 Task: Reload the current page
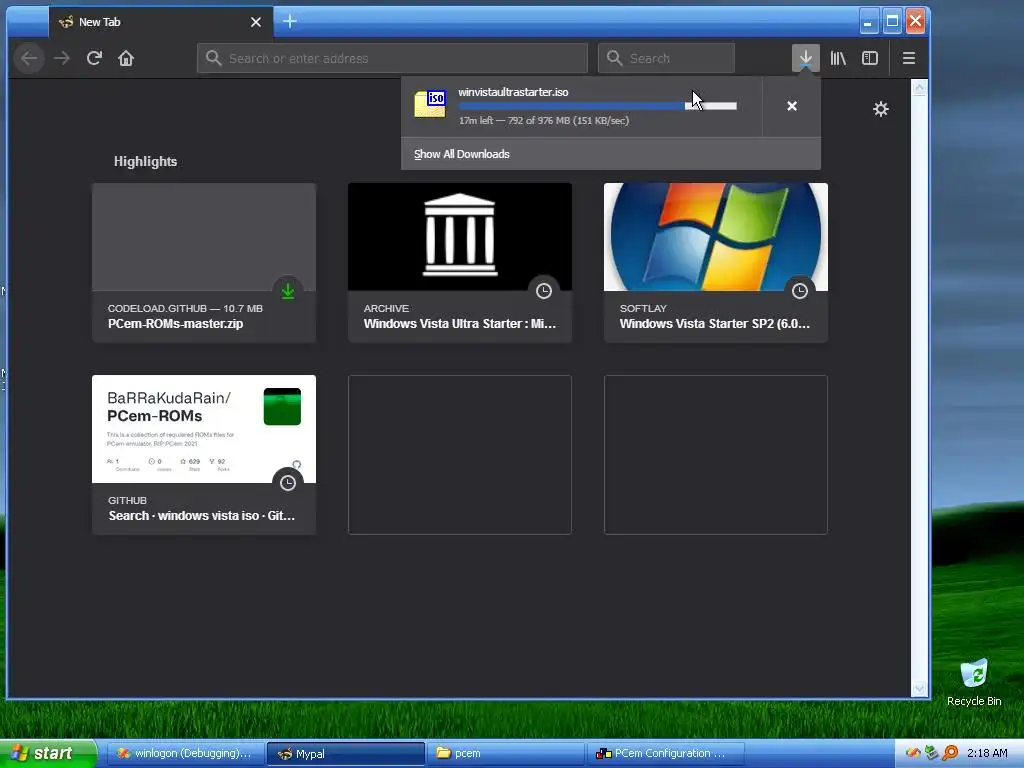[x=94, y=59]
